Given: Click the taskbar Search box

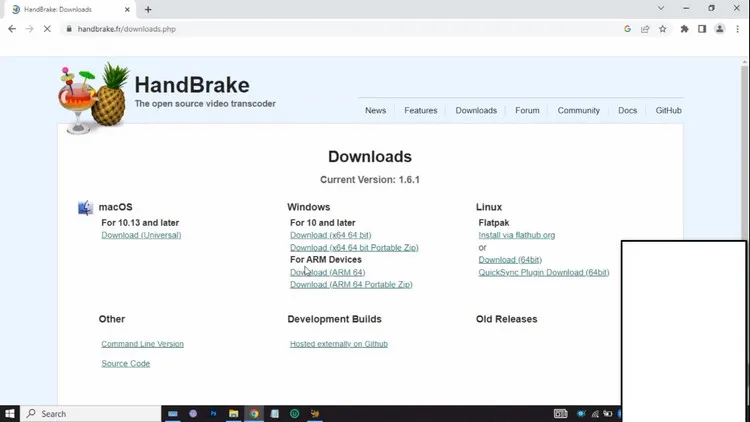Looking at the screenshot, I should 91,413.
